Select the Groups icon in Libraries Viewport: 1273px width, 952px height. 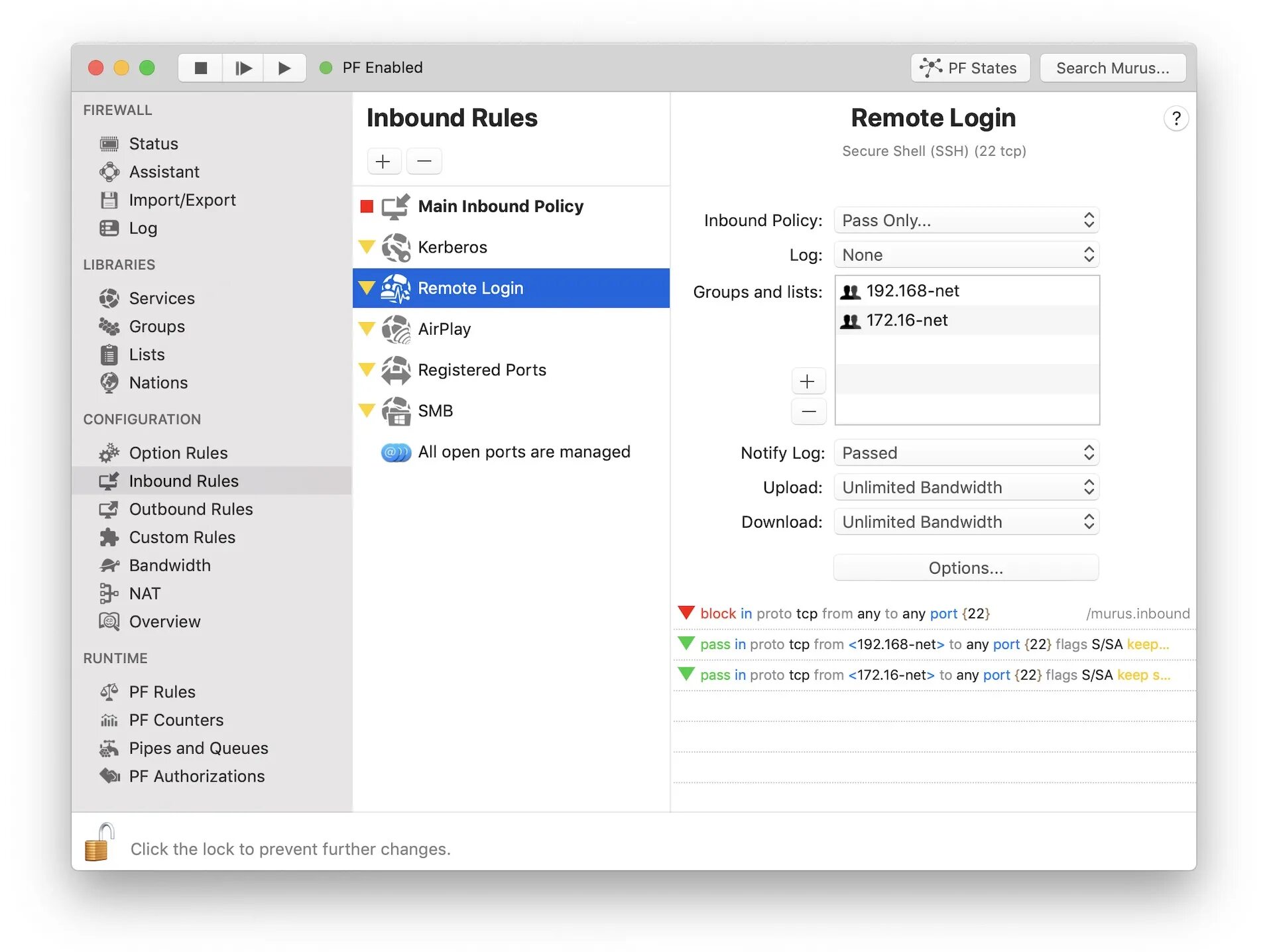[111, 326]
